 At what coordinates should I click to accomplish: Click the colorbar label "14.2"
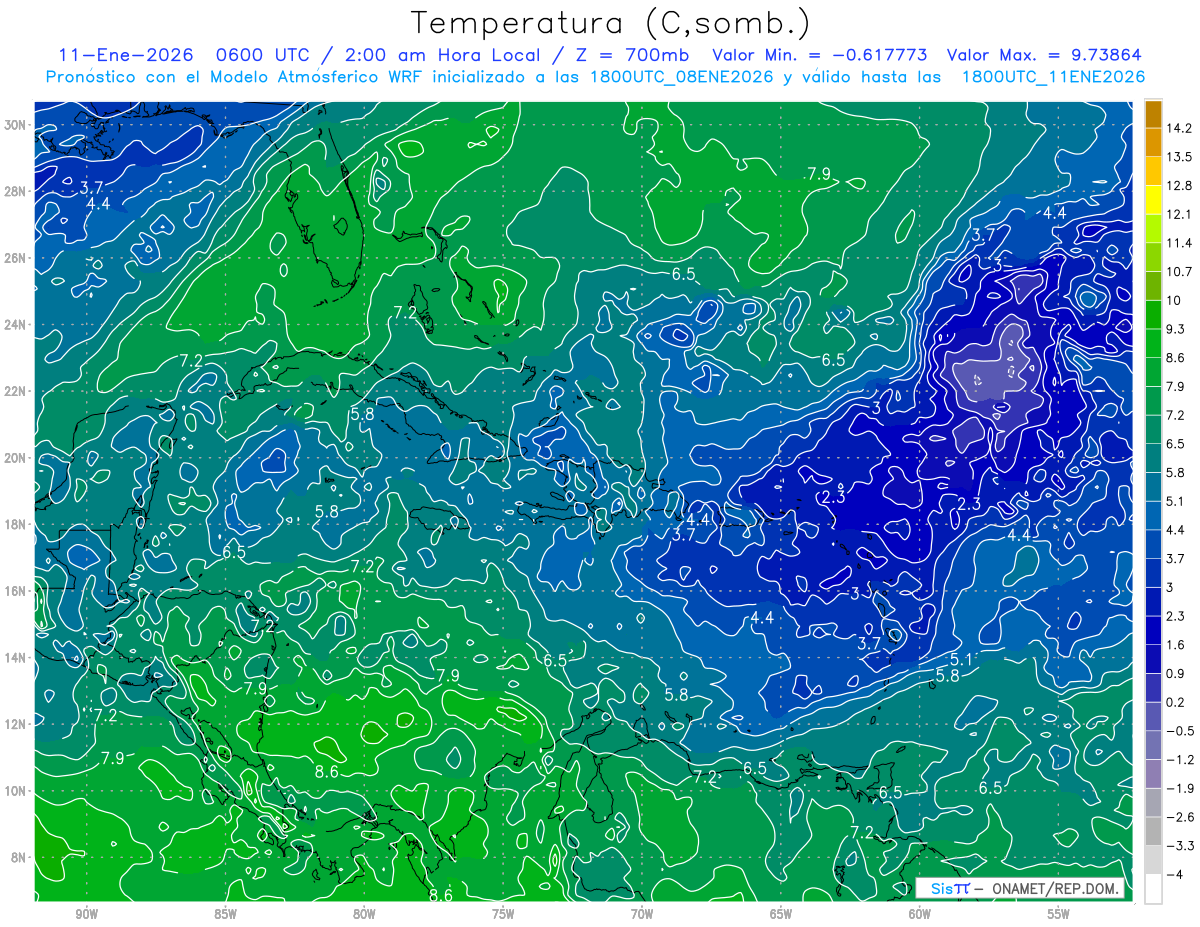tap(1179, 129)
